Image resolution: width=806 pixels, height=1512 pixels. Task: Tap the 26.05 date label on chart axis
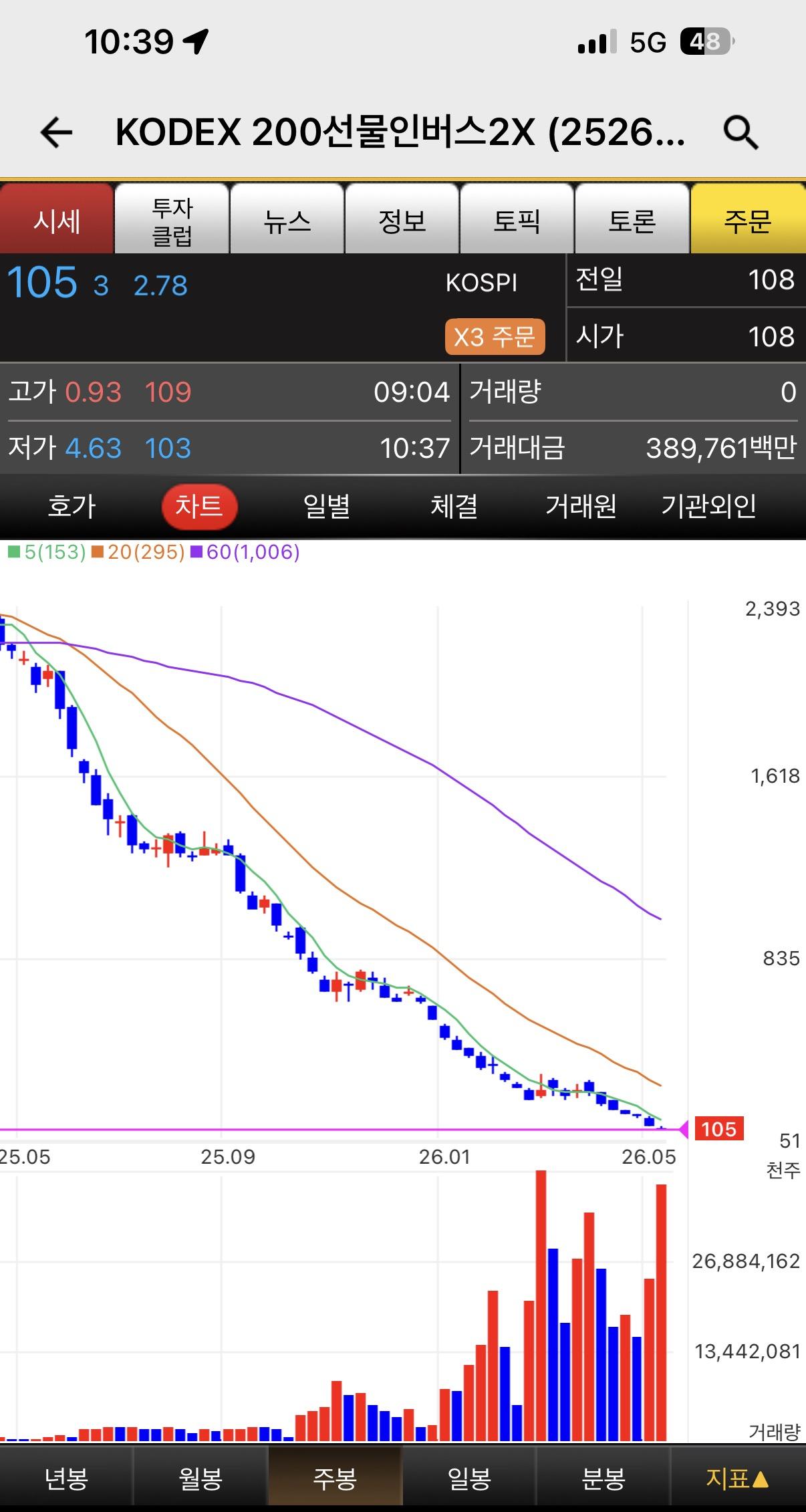tap(648, 1157)
